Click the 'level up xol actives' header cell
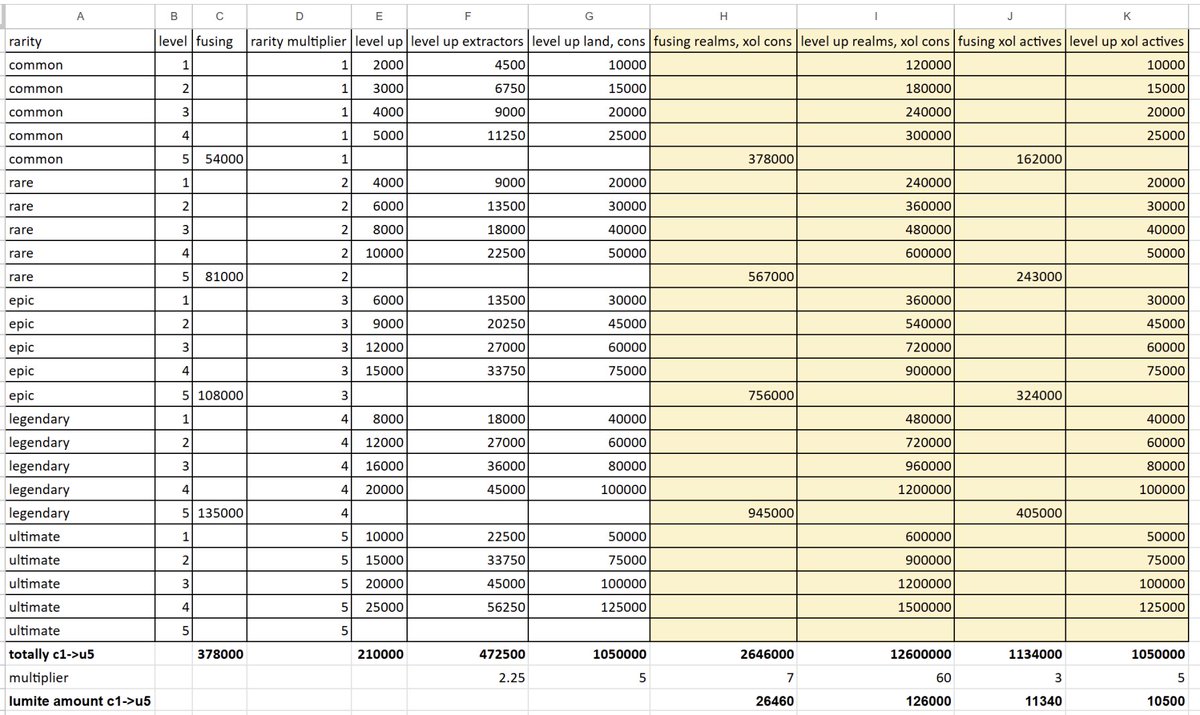This screenshot has height=715, width=1200. [x=1129, y=42]
